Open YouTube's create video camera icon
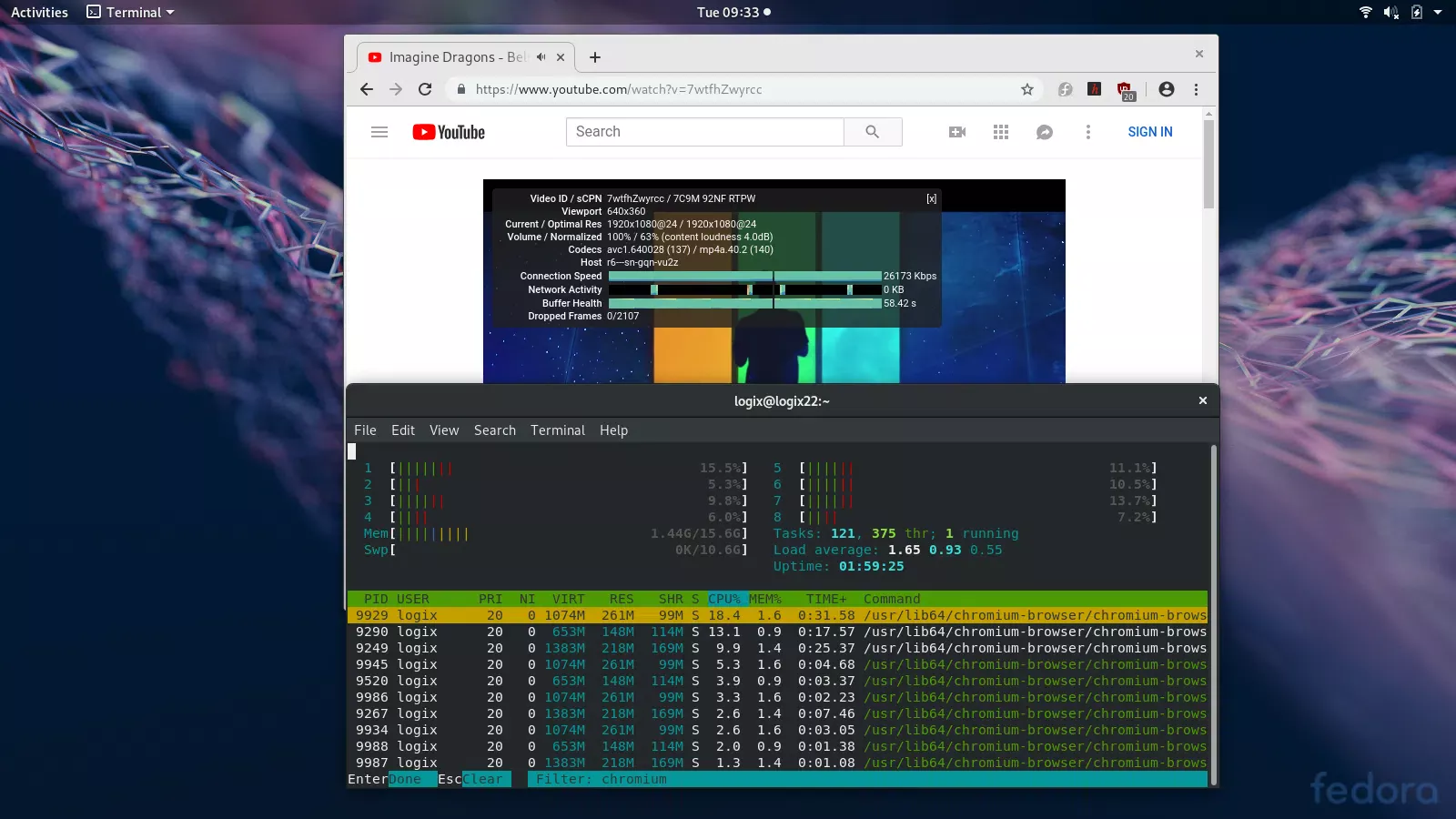This screenshot has width=1456, height=819. pos(956,131)
